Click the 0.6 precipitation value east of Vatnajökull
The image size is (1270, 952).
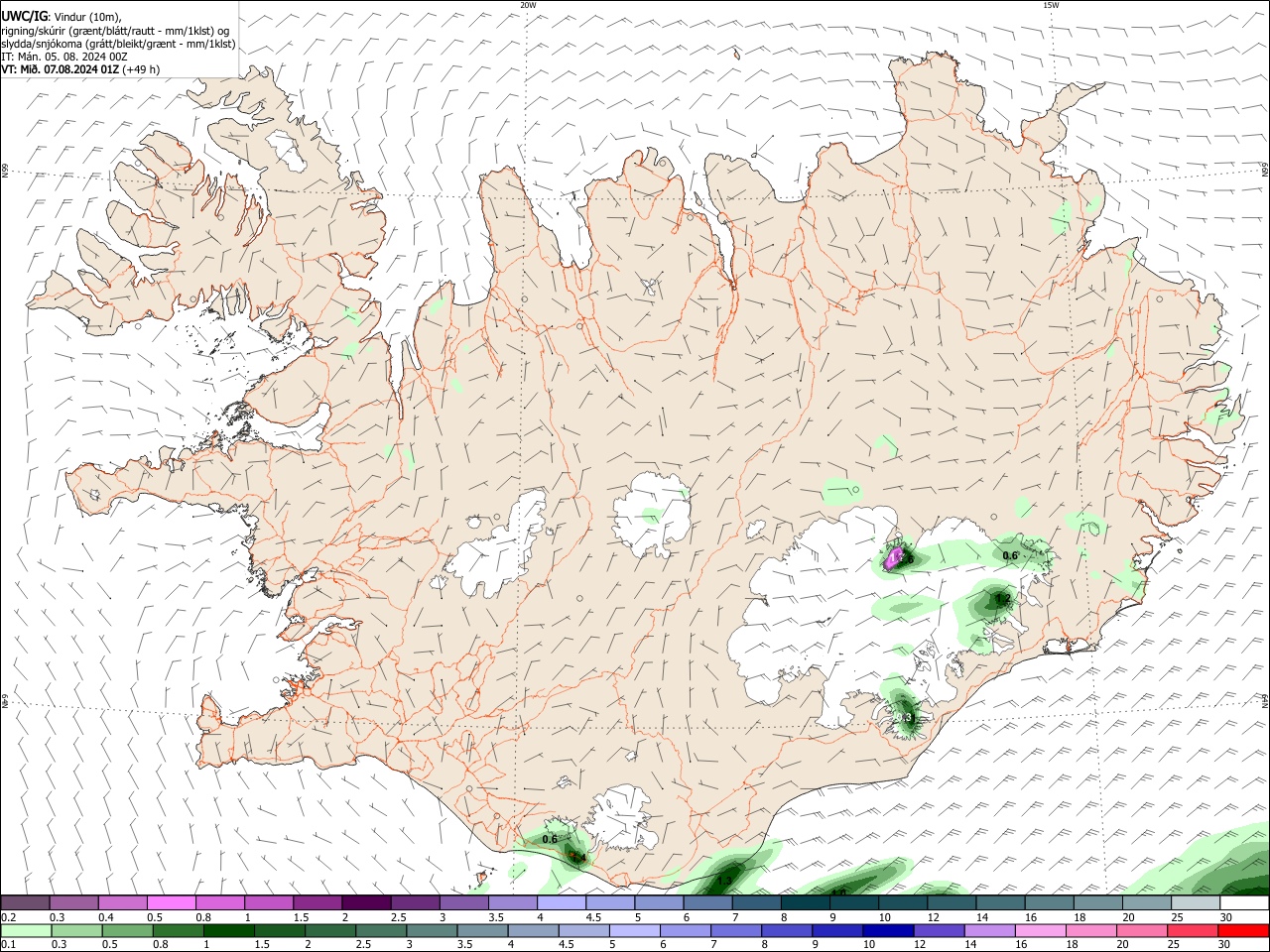coord(1010,555)
